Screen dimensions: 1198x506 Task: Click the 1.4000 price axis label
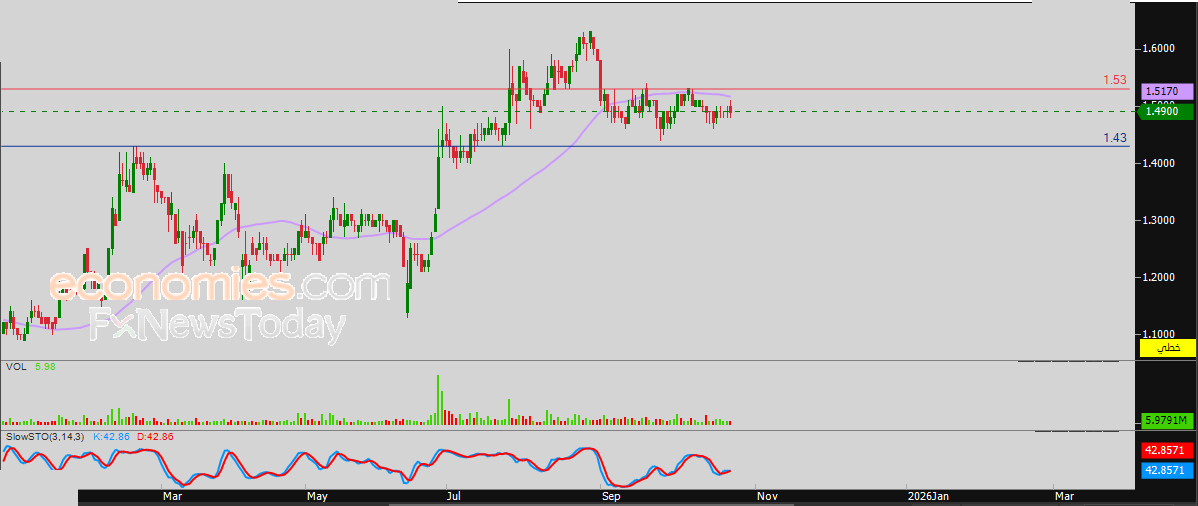[x=1158, y=164]
